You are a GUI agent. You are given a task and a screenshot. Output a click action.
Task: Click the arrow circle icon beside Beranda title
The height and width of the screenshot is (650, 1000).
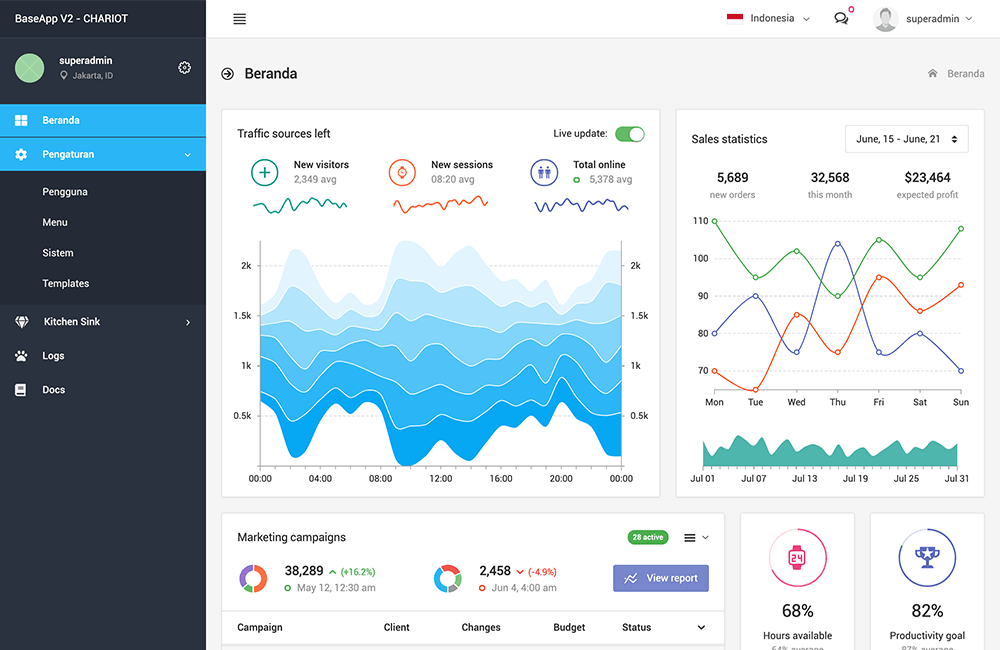[x=227, y=74]
